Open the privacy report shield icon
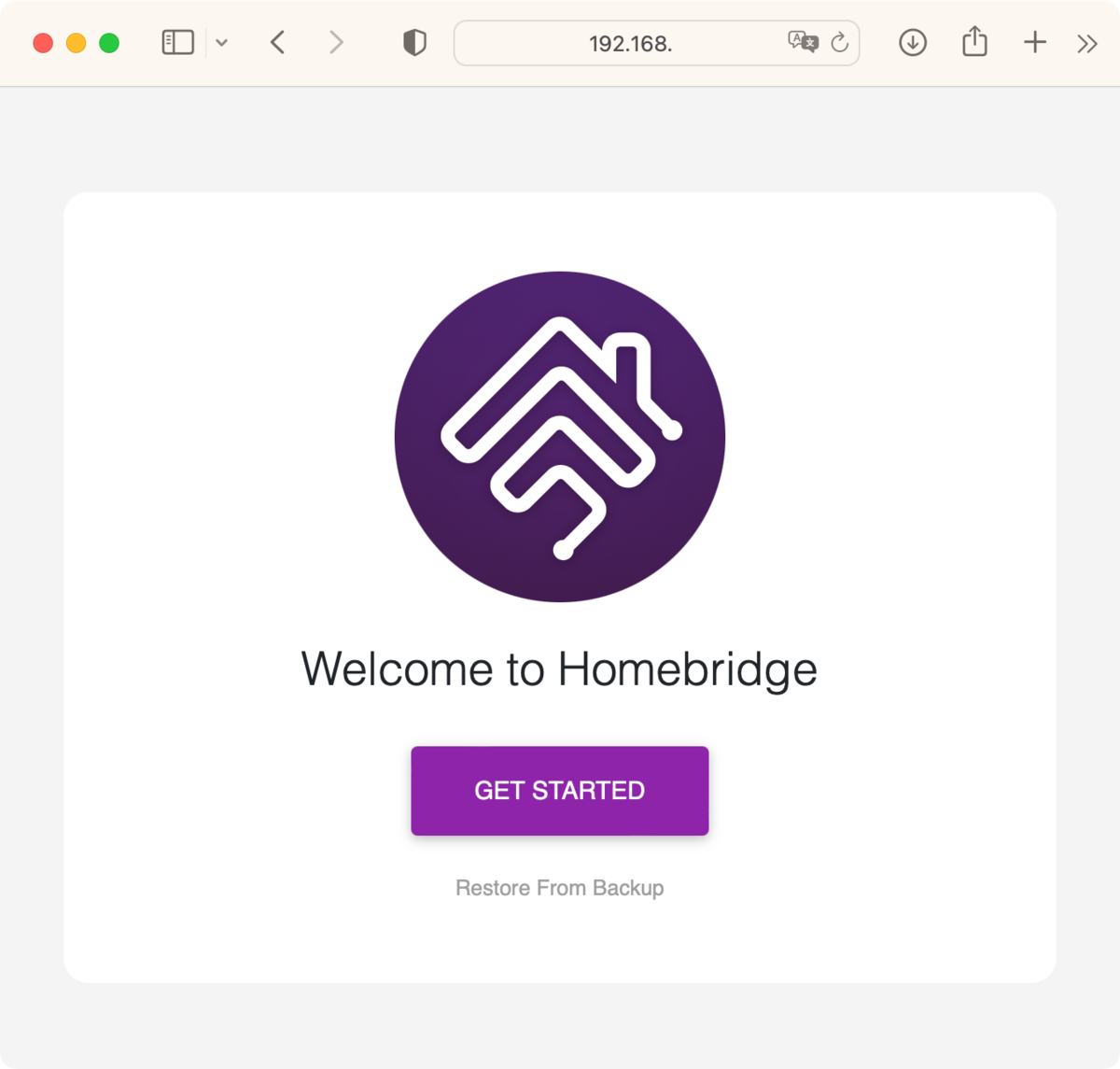Screen dimensions: 1120x1069 click(414, 43)
